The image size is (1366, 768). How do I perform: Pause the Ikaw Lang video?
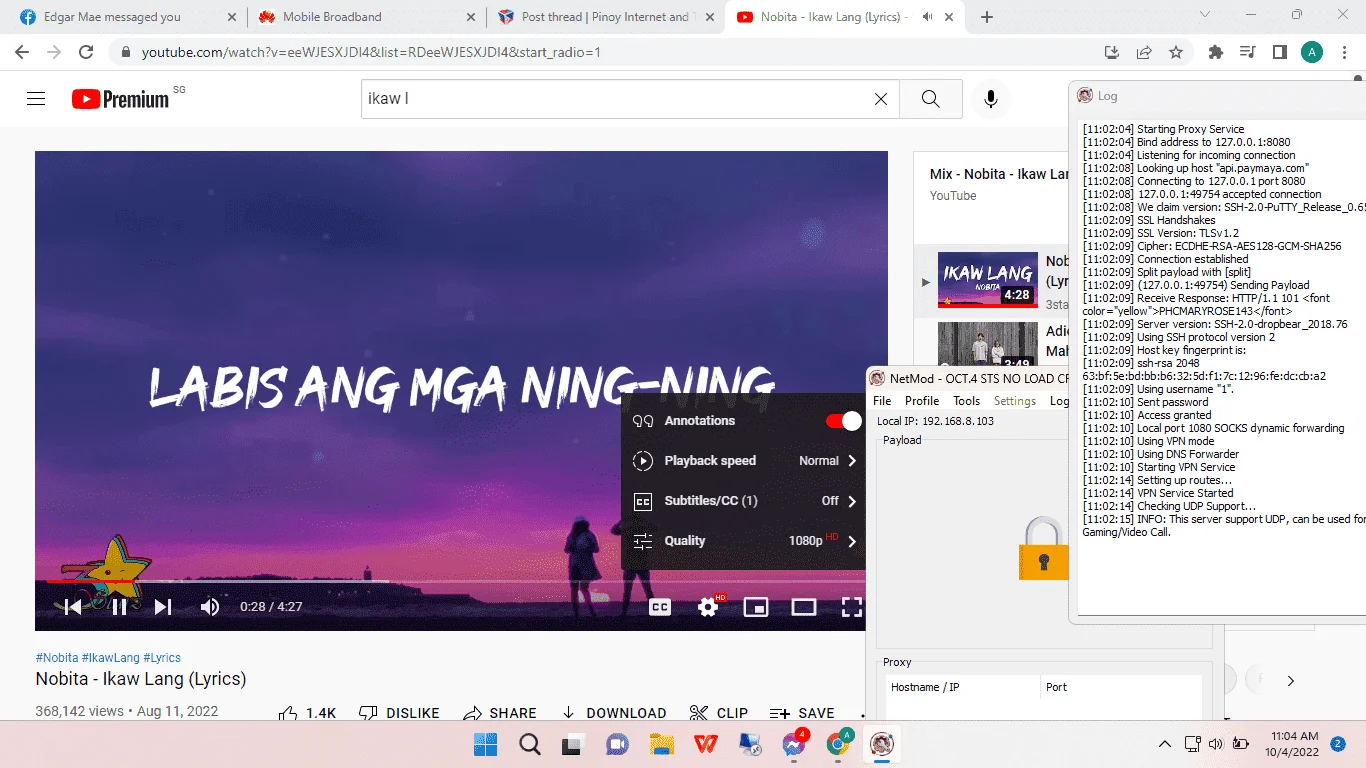[119, 607]
